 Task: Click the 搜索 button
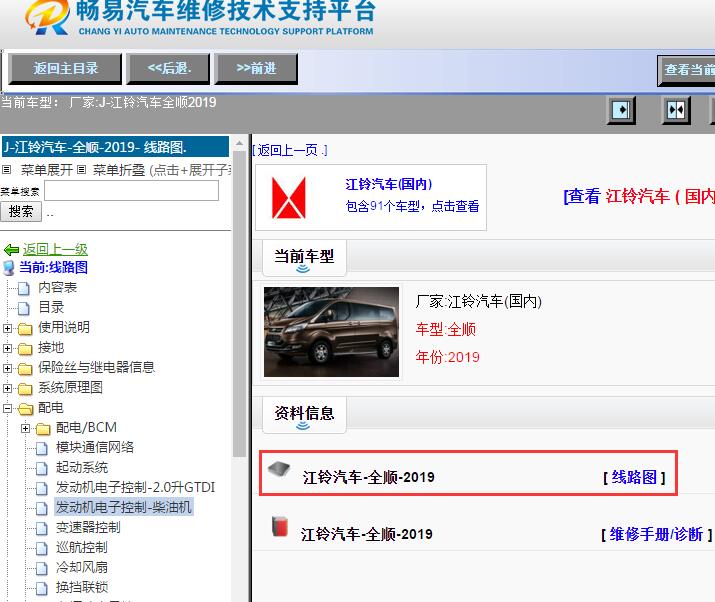click(21, 212)
